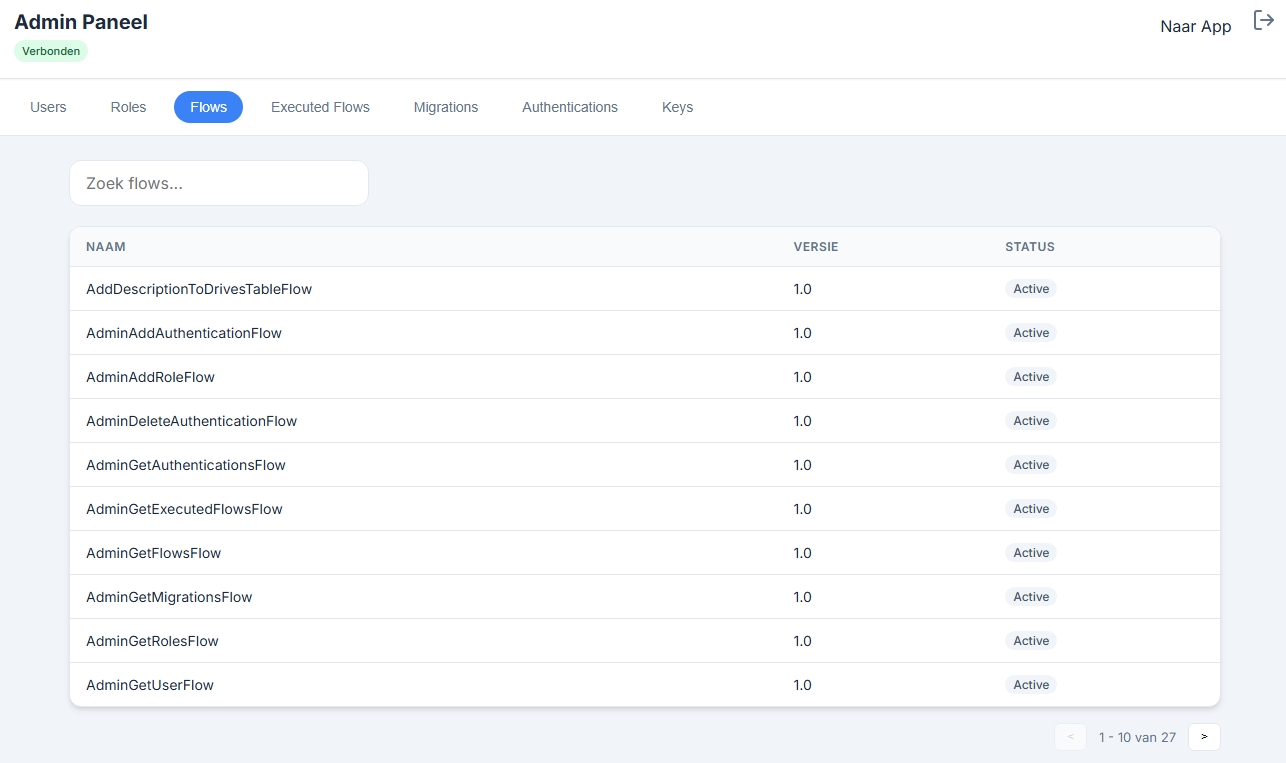1286x763 pixels.
Task: Open the Keys tab
Action: pyautogui.click(x=677, y=107)
